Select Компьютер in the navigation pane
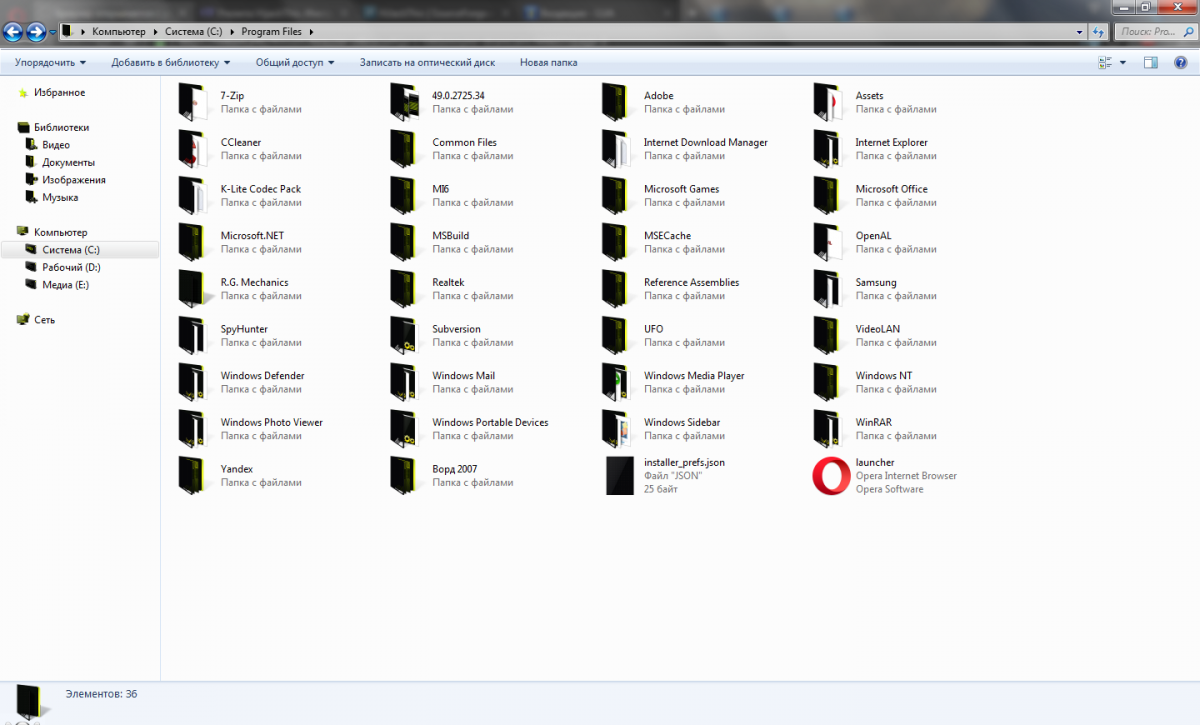1200x725 pixels. (60, 232)
